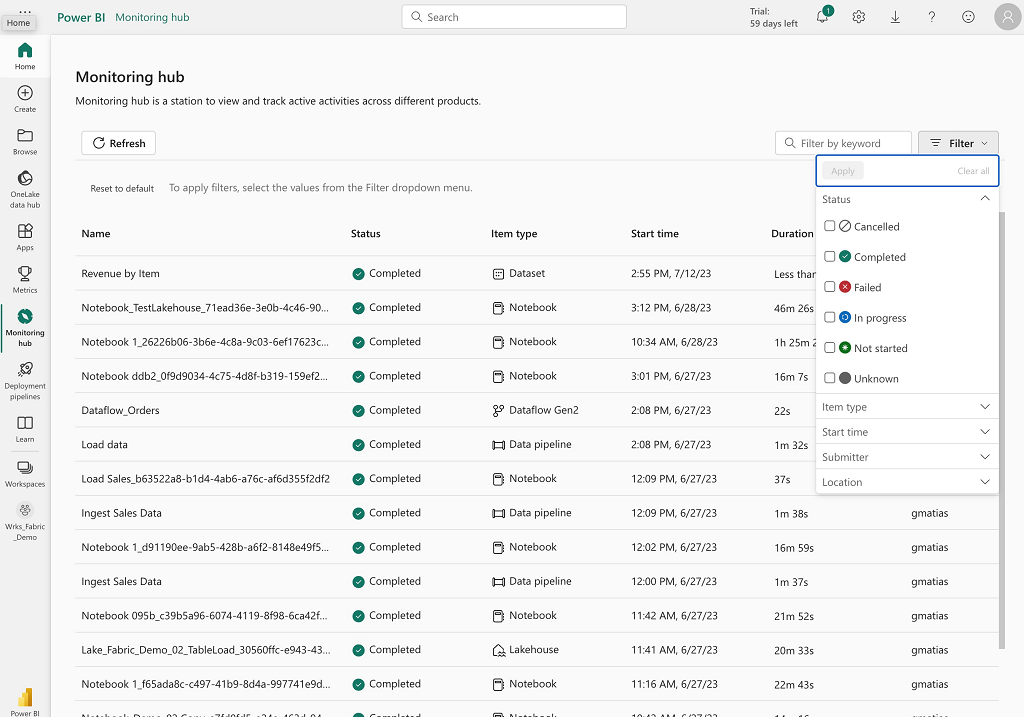Open Apps in the left sidebar
Screen dimensions: 1024x717
pos(25,238)
